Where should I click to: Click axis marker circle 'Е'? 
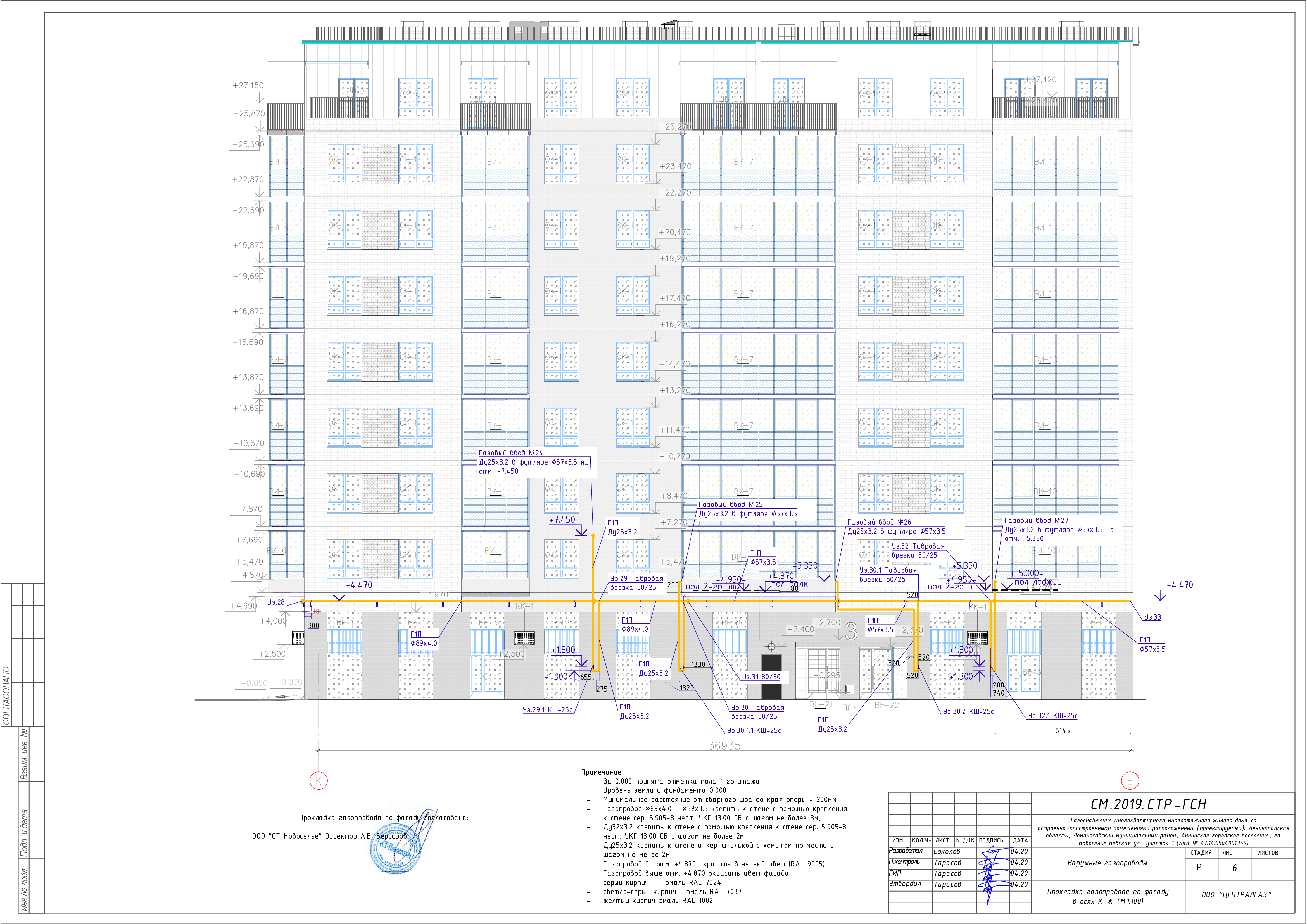pyautogui.click(x=1130, y=781)
